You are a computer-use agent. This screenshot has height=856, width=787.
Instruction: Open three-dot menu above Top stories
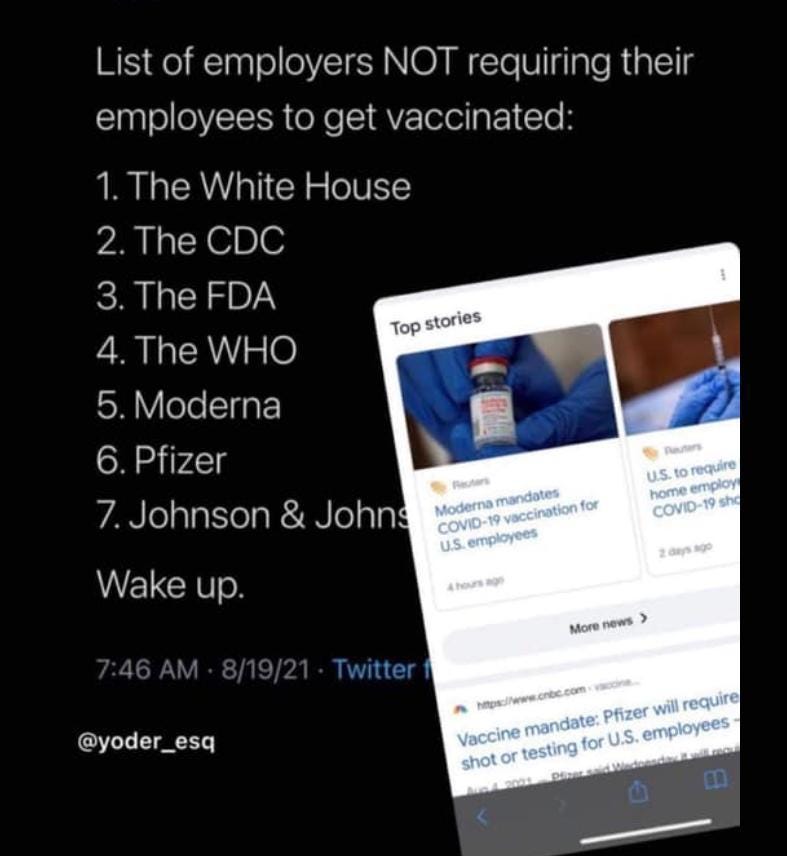(x=724, y=274)
